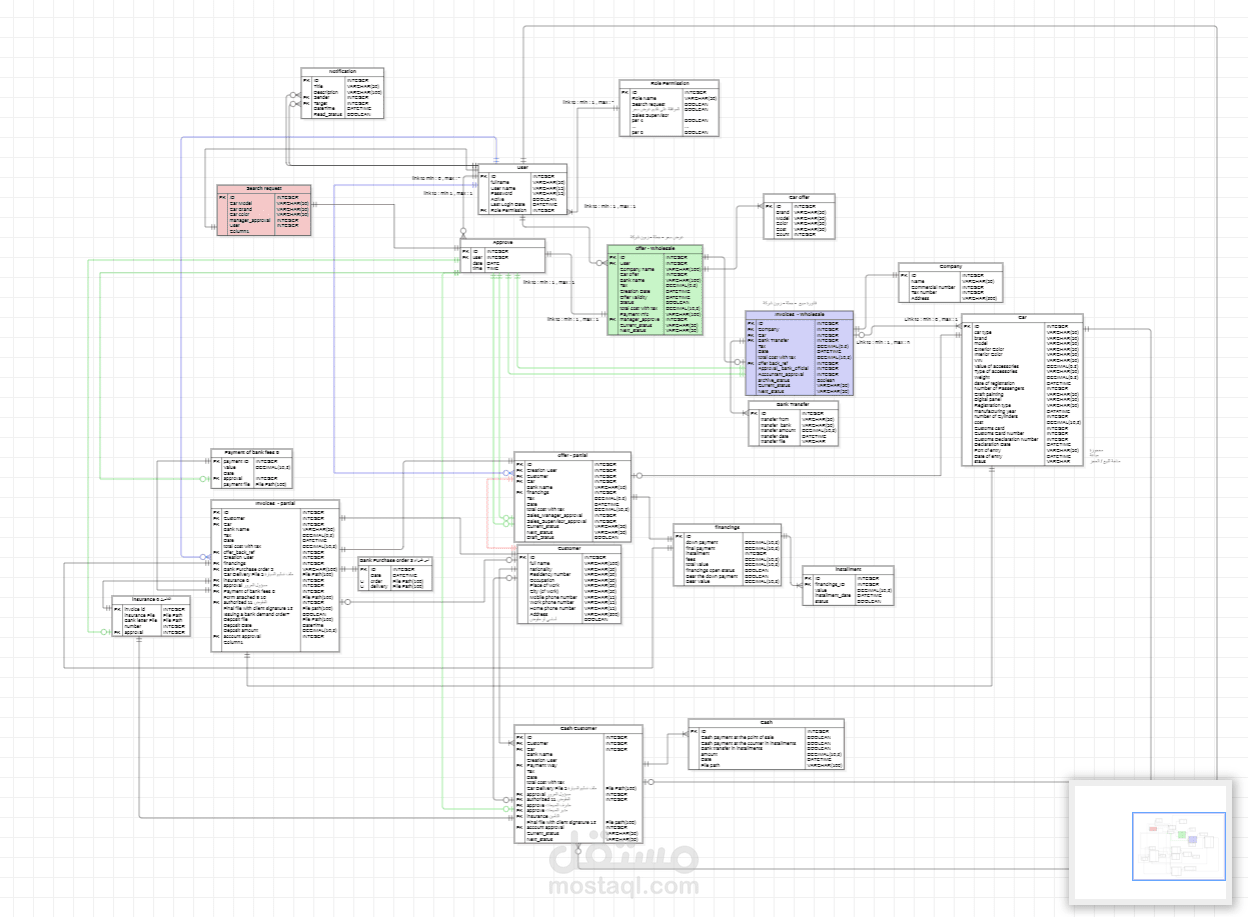The height and width of the screenshot is (917, 1248).
Task: Select delivery row in Bank Purchase order table
Action: pos(395,587)
